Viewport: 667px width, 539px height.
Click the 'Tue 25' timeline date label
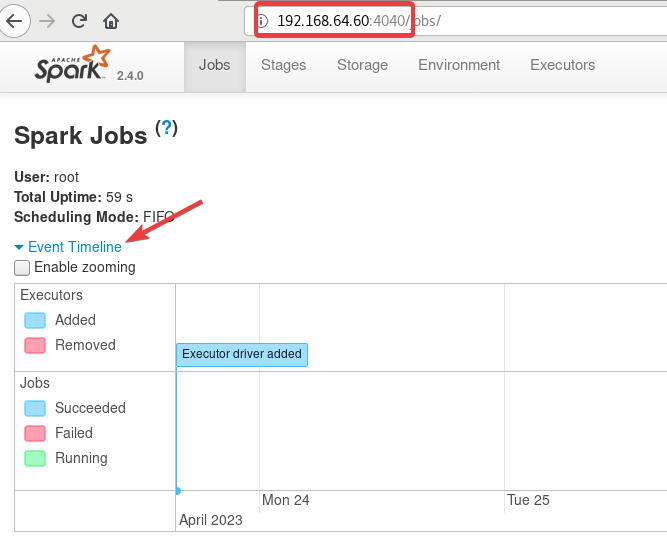[528, 500]
